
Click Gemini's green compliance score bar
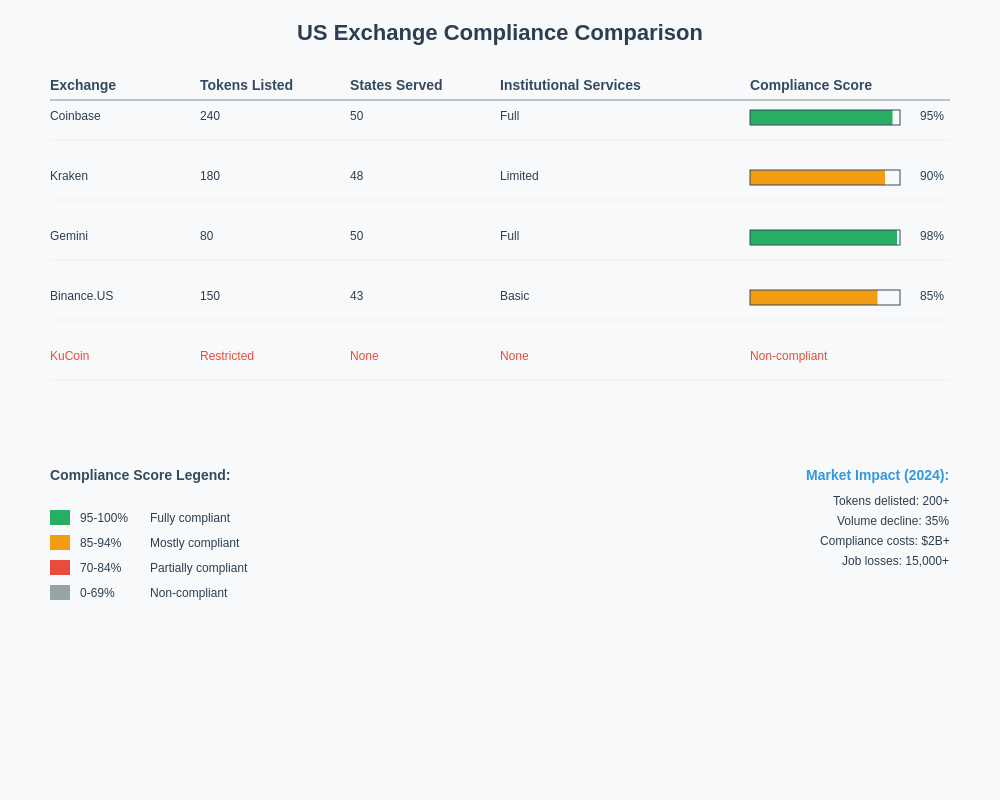824,238
